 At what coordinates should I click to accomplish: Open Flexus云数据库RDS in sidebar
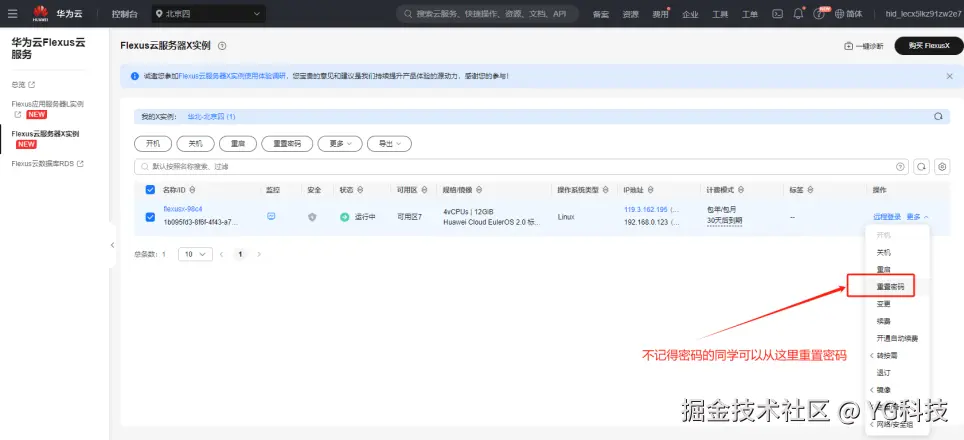coord(47,164)
